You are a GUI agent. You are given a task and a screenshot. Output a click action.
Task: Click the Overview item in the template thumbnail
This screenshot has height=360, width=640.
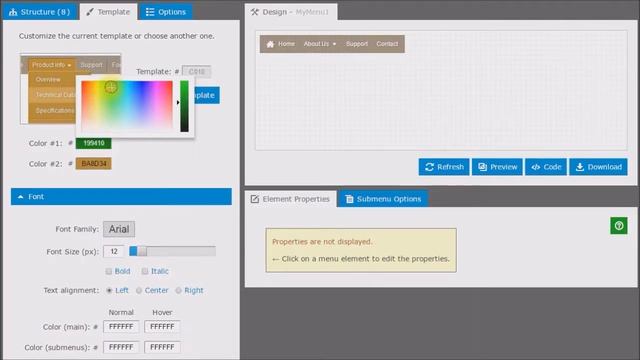point(48,80)
